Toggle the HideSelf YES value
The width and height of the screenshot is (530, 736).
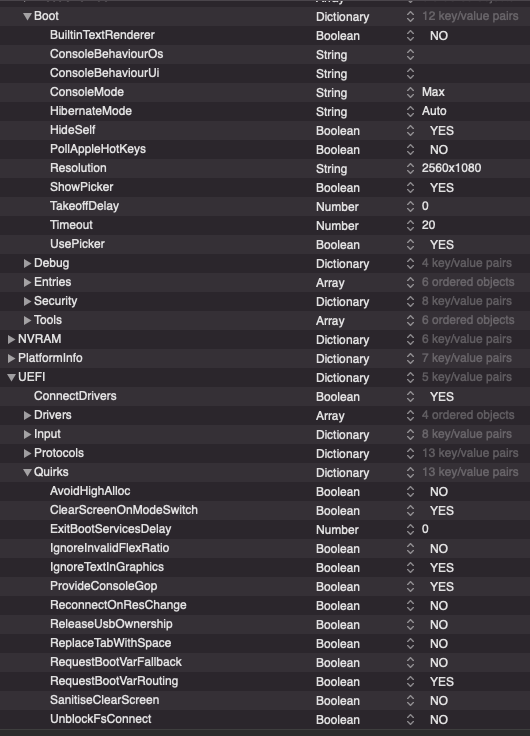[x=442, y=130]
